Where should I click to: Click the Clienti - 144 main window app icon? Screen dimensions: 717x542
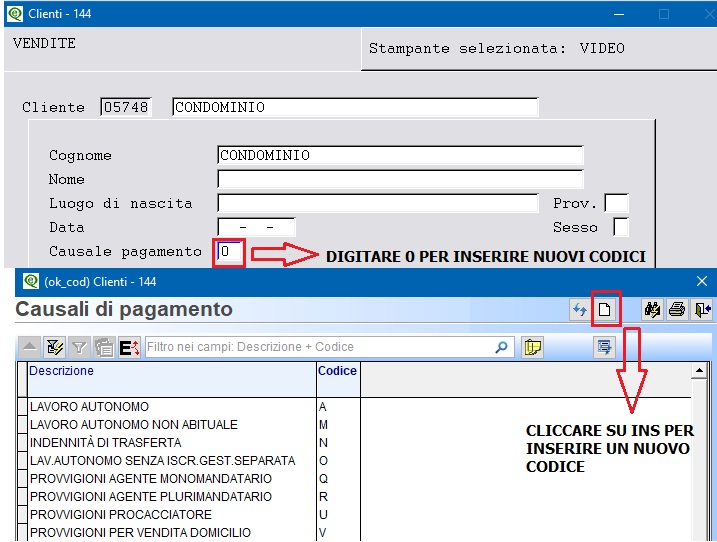pos(15,14)
